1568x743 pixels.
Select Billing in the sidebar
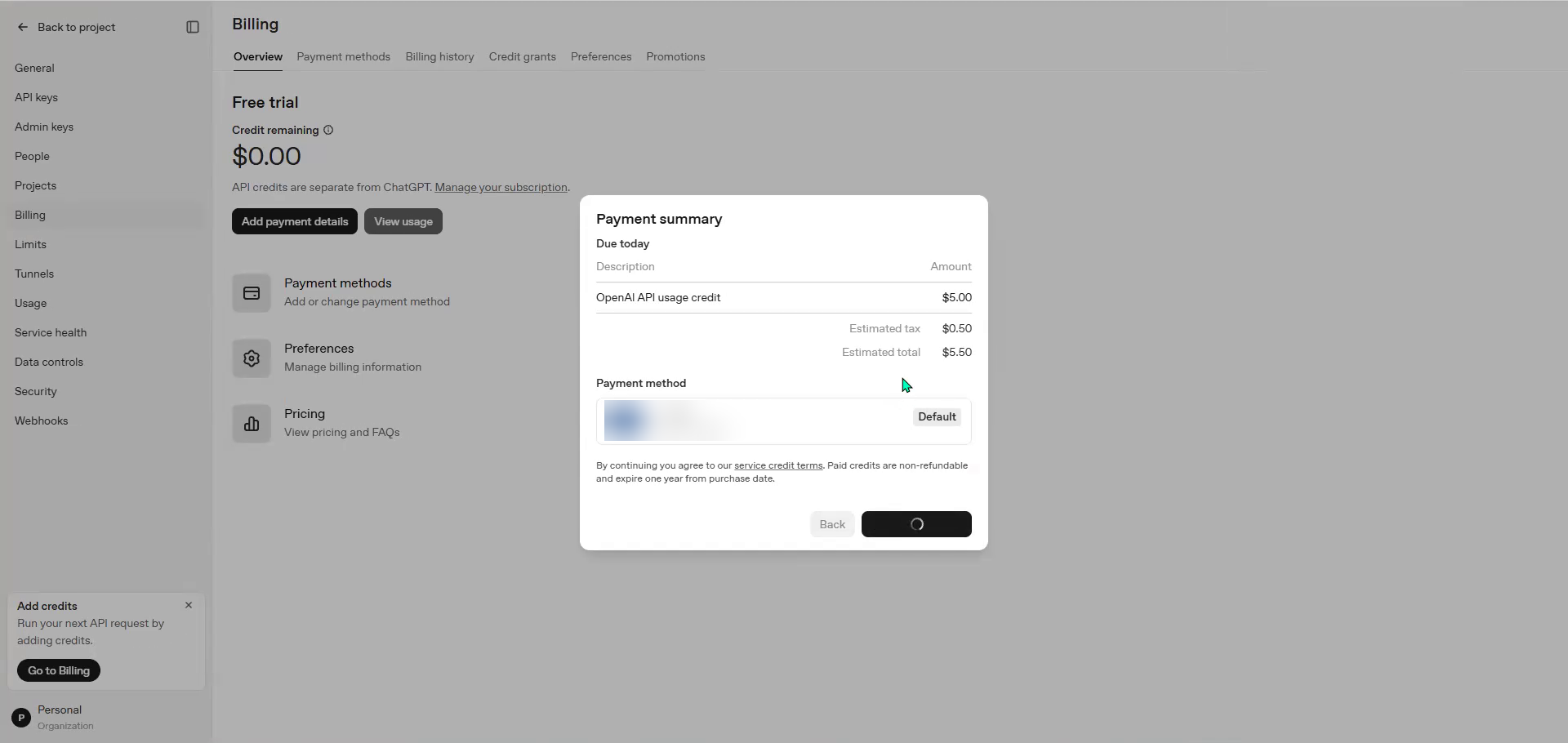(106, 215)
